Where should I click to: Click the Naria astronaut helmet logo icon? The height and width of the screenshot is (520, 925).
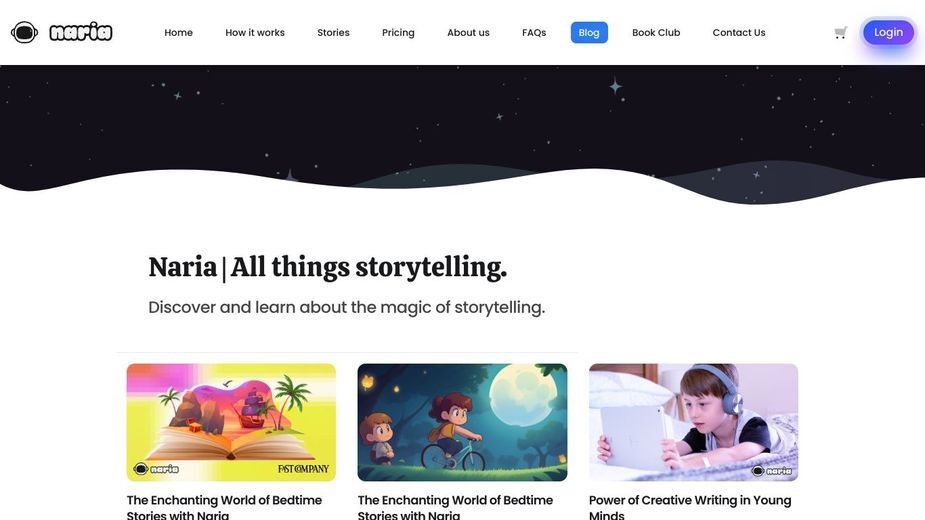[x=24, y=32]
